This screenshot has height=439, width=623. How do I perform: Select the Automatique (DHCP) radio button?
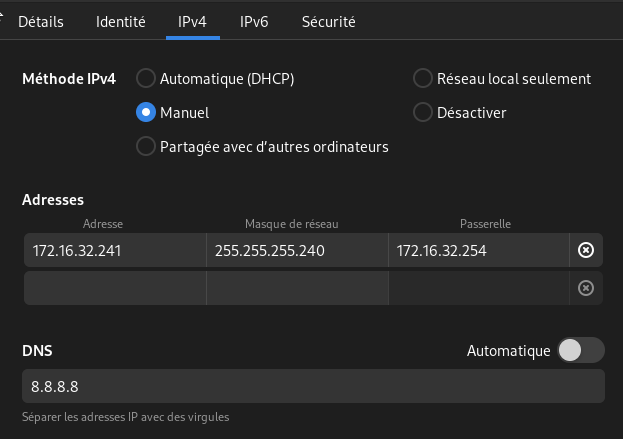coord(146,78)
